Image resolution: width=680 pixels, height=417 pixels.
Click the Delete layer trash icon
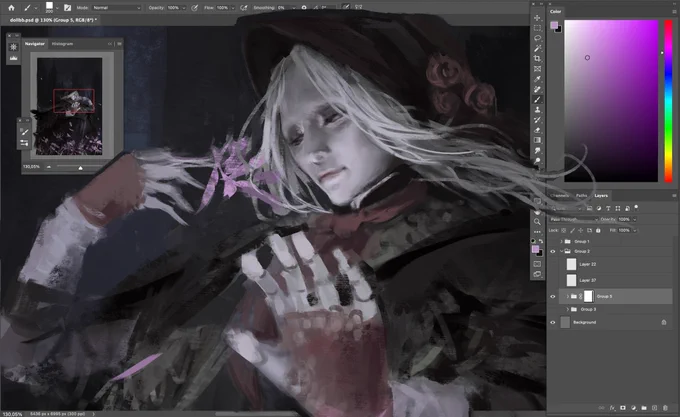[x=665, y=408]
